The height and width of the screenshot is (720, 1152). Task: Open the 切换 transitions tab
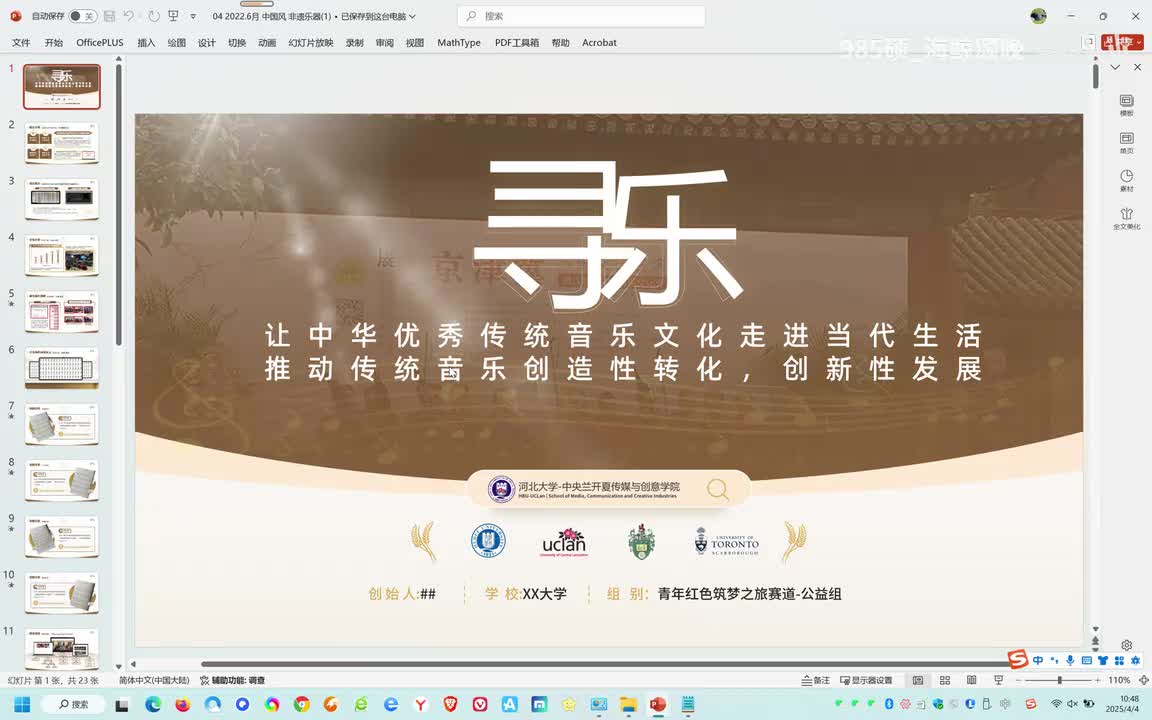[237, 43]
